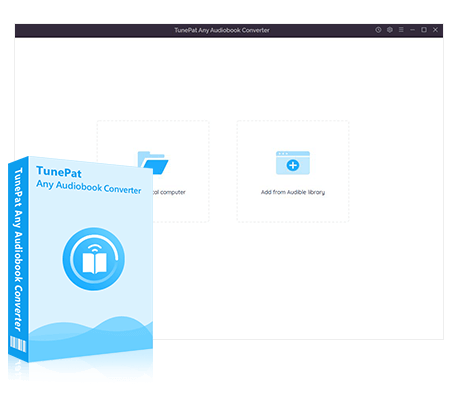Close the TunePat Any Audiobook Converter window

click(435, 30)
